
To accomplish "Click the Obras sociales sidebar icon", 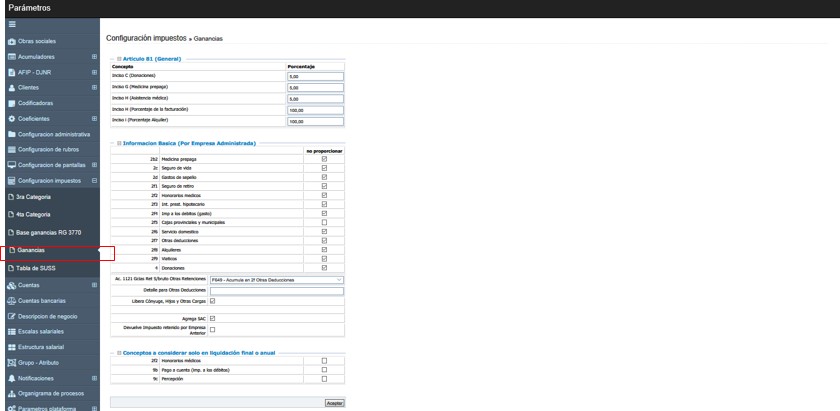I will tap(12, 41).
